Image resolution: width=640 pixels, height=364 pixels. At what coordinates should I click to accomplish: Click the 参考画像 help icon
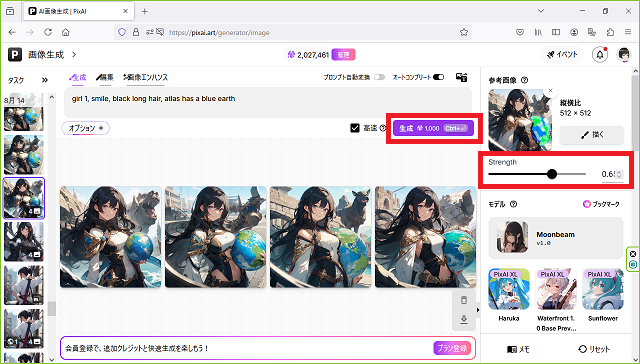tap(524, 80)
